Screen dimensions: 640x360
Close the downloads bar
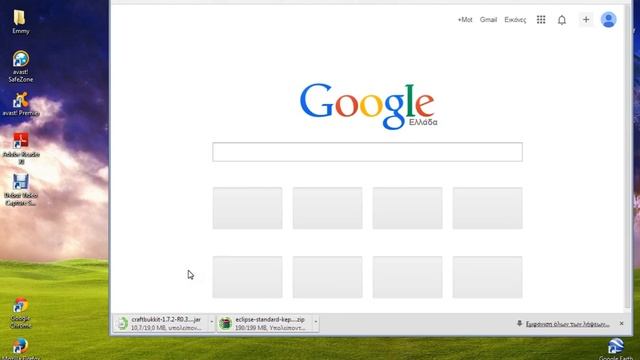click(621, 323)
